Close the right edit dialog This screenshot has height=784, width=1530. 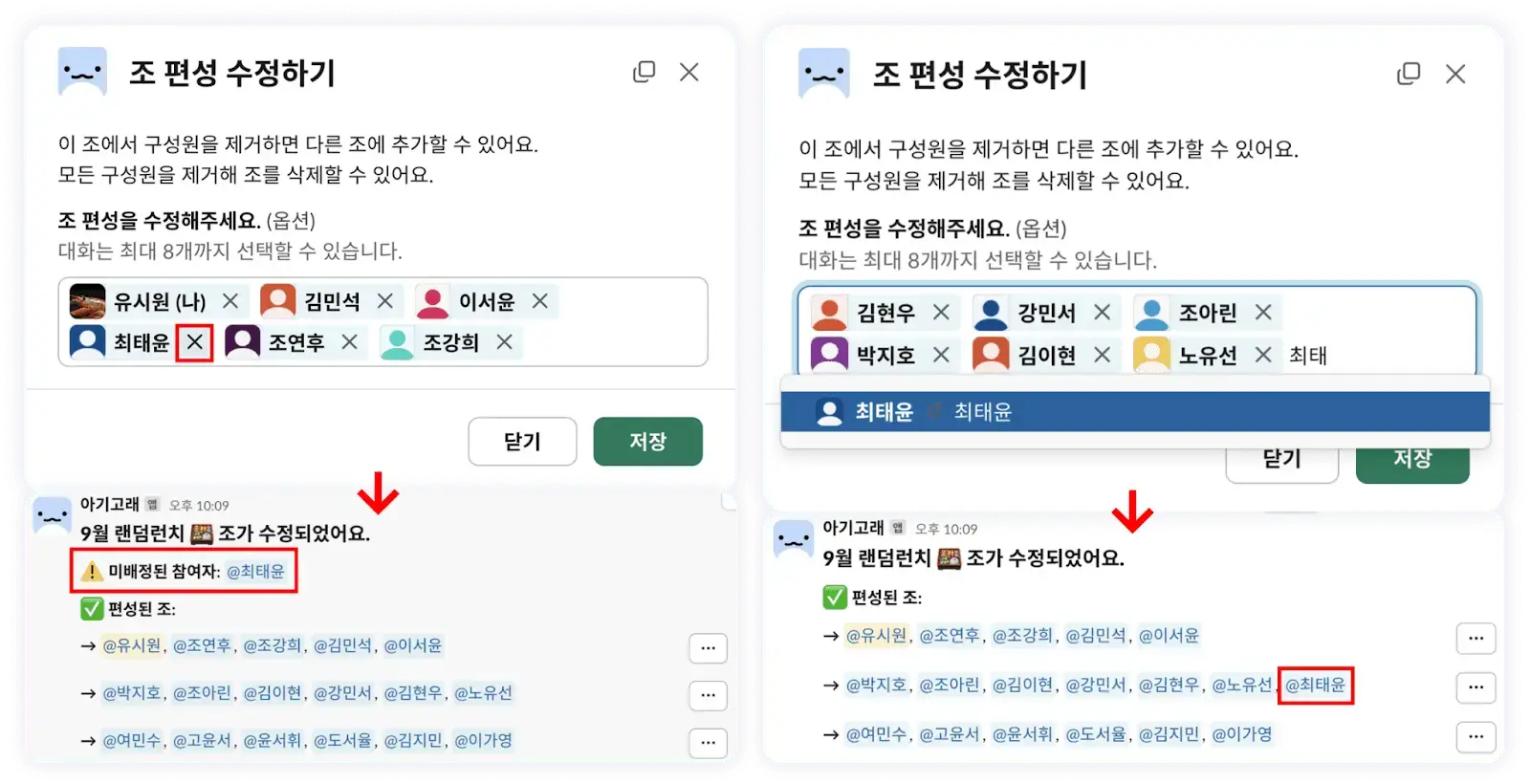1455,74
